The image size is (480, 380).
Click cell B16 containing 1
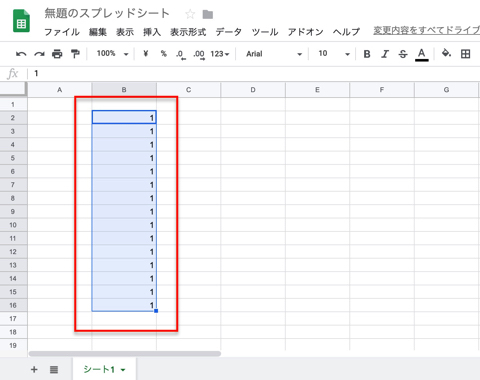click(x=124, y=305)
